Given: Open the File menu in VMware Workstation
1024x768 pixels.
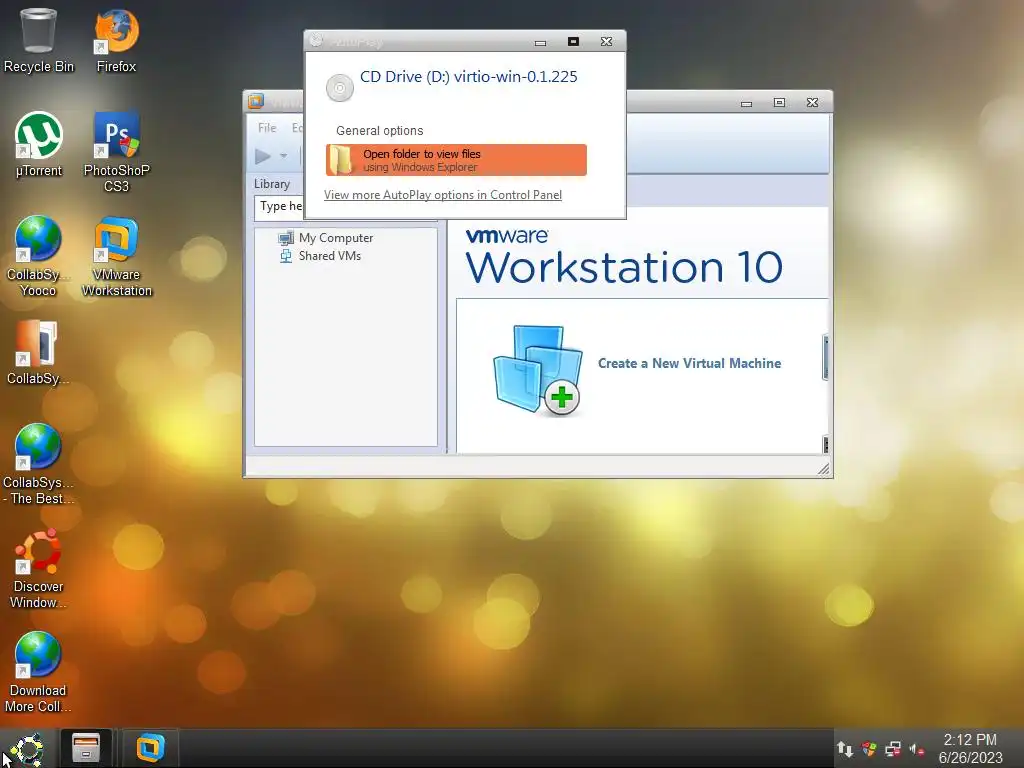Looking at the screenshot, I should pos(267,128).
